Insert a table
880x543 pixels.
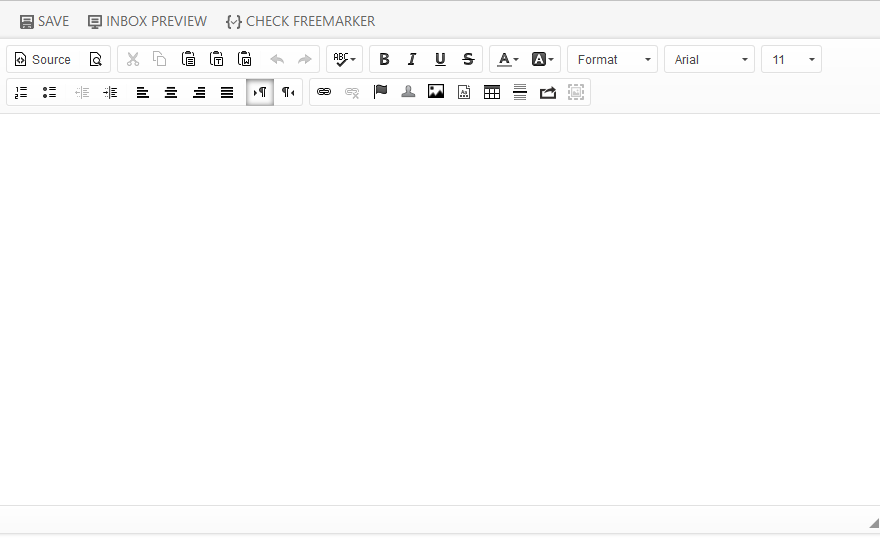pos(492,92)
